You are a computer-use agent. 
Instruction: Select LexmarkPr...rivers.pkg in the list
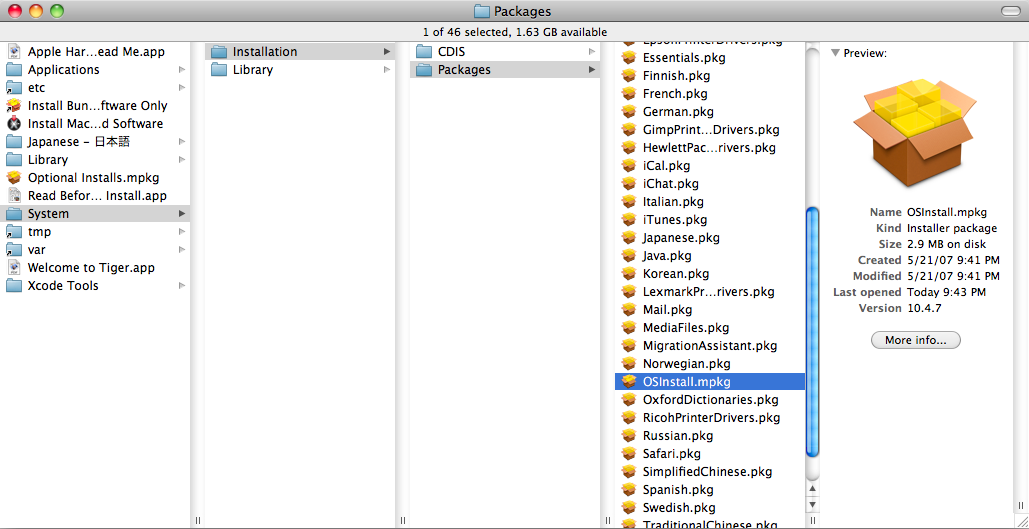(710, 291)
